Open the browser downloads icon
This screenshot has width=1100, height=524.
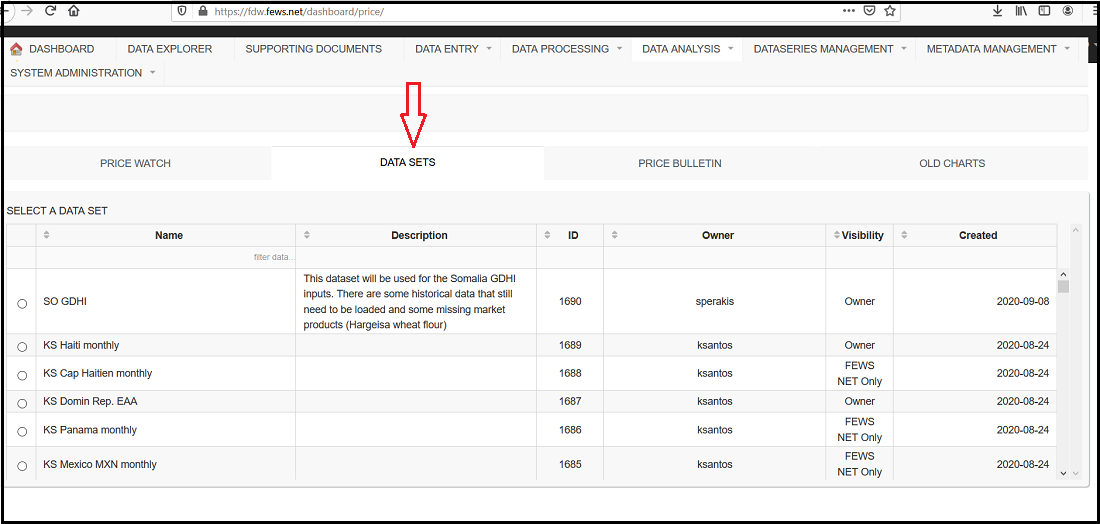click(997, 11)
